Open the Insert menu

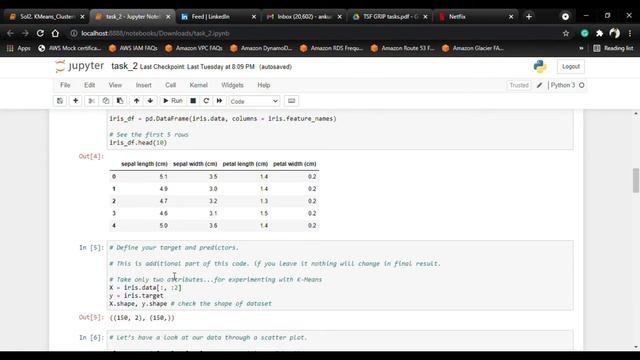pyautogui.click(x=144, y=85)
